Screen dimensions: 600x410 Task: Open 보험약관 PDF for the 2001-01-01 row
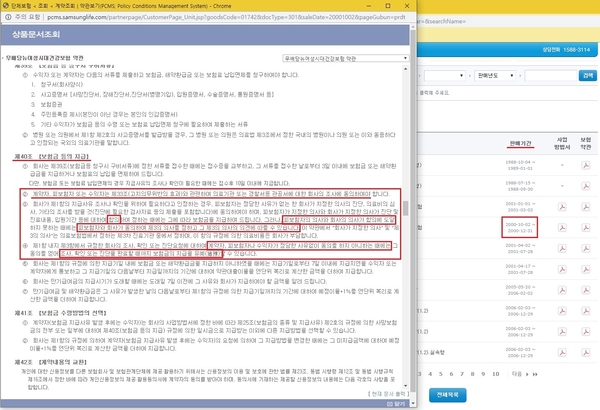point(585,207)
